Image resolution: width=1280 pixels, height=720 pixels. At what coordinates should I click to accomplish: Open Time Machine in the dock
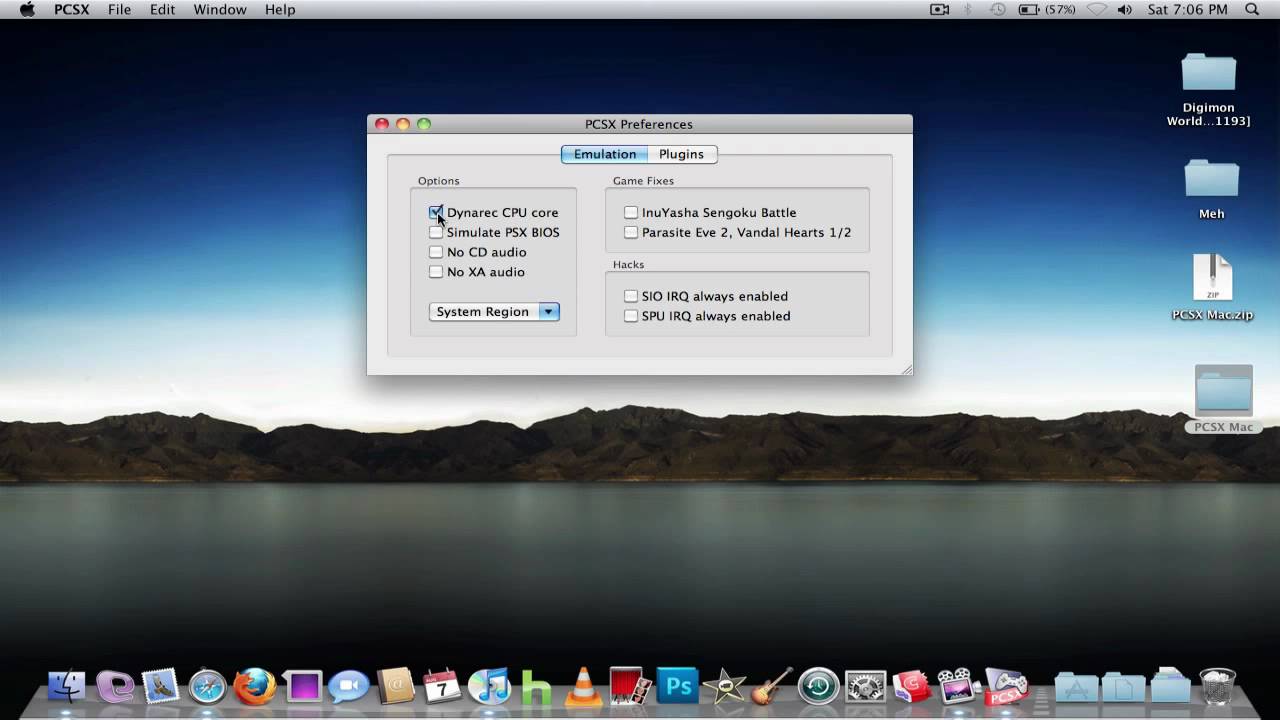(818, 686)
